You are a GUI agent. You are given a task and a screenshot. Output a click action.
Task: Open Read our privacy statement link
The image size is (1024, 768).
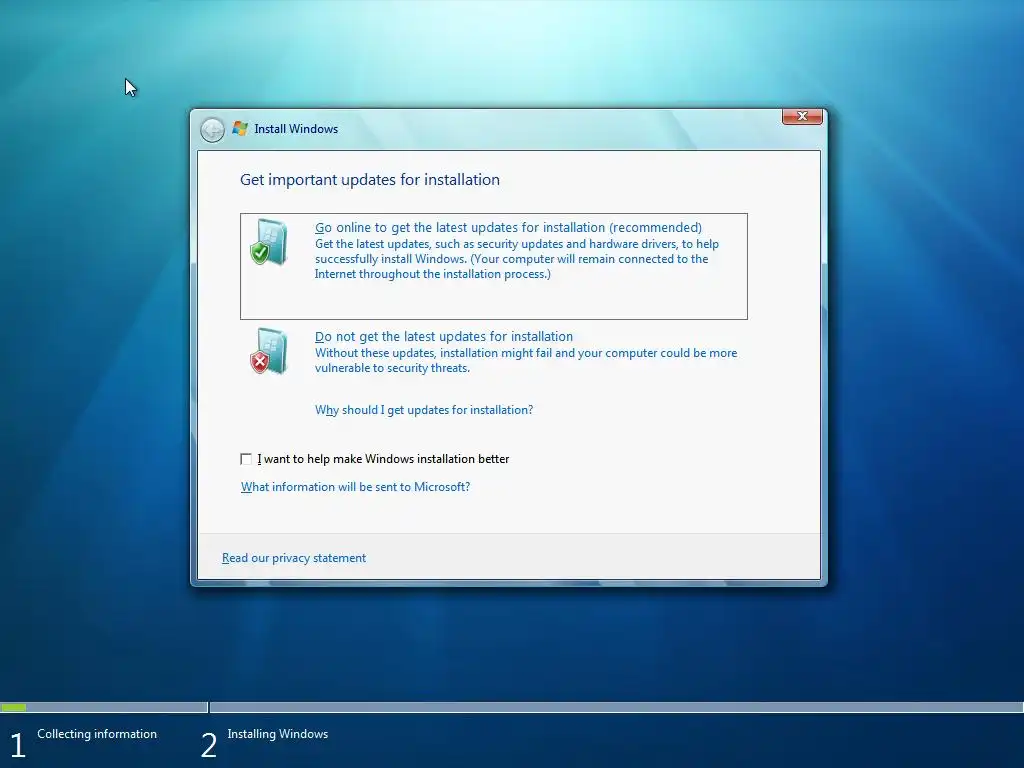[x=294, y=558]
